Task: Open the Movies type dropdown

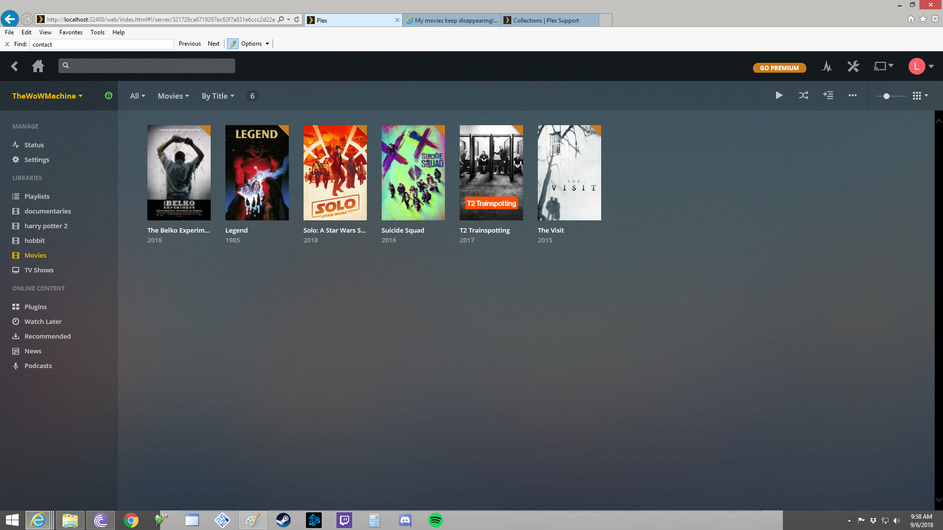Action: coord(173,96)
